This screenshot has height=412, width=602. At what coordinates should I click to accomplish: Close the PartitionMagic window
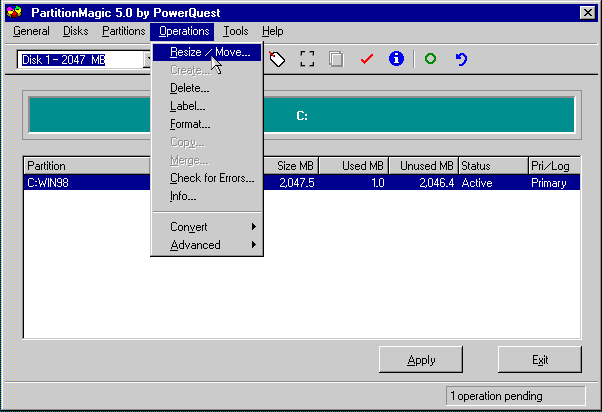(x=588, y=13)
